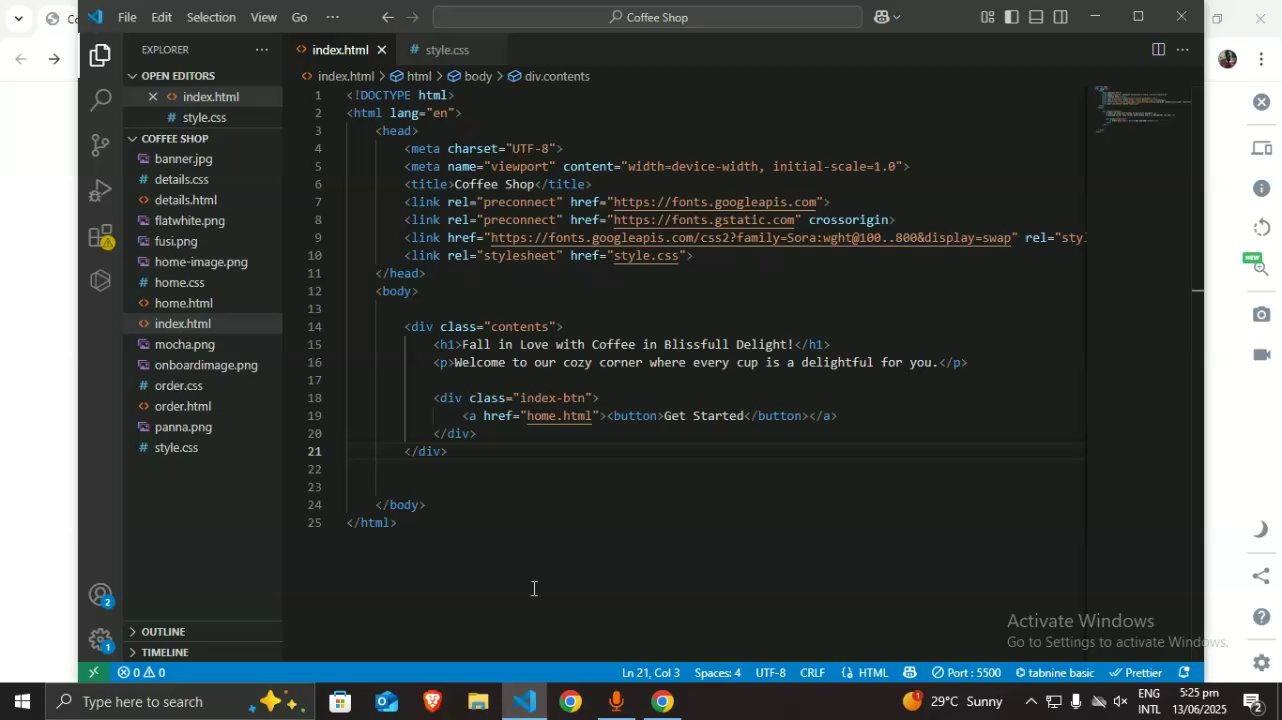This screenshot has height=720, width=1282.
Task: Open details.html in the explorer
Action: coord(185,200)
